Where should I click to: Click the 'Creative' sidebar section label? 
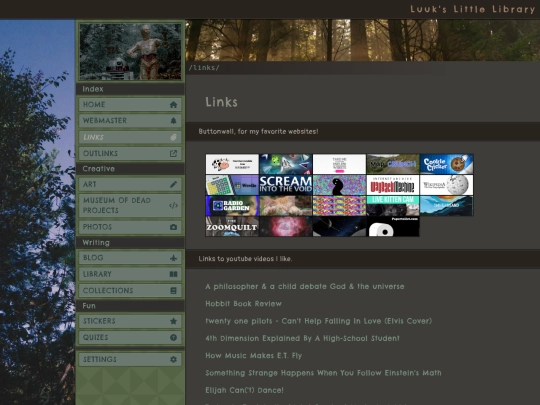[98, 169]
